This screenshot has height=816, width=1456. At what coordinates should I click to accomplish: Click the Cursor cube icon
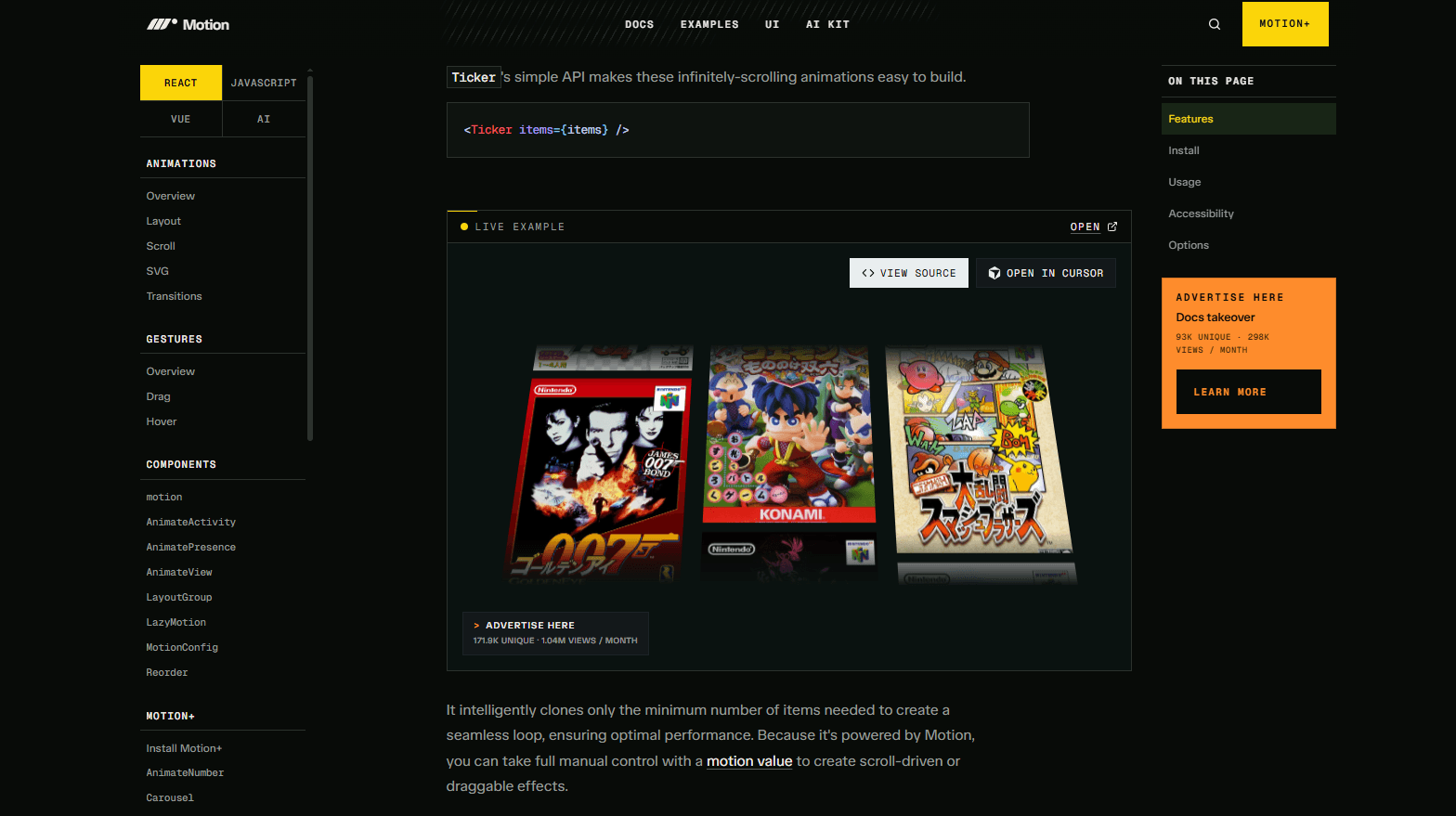994,273
